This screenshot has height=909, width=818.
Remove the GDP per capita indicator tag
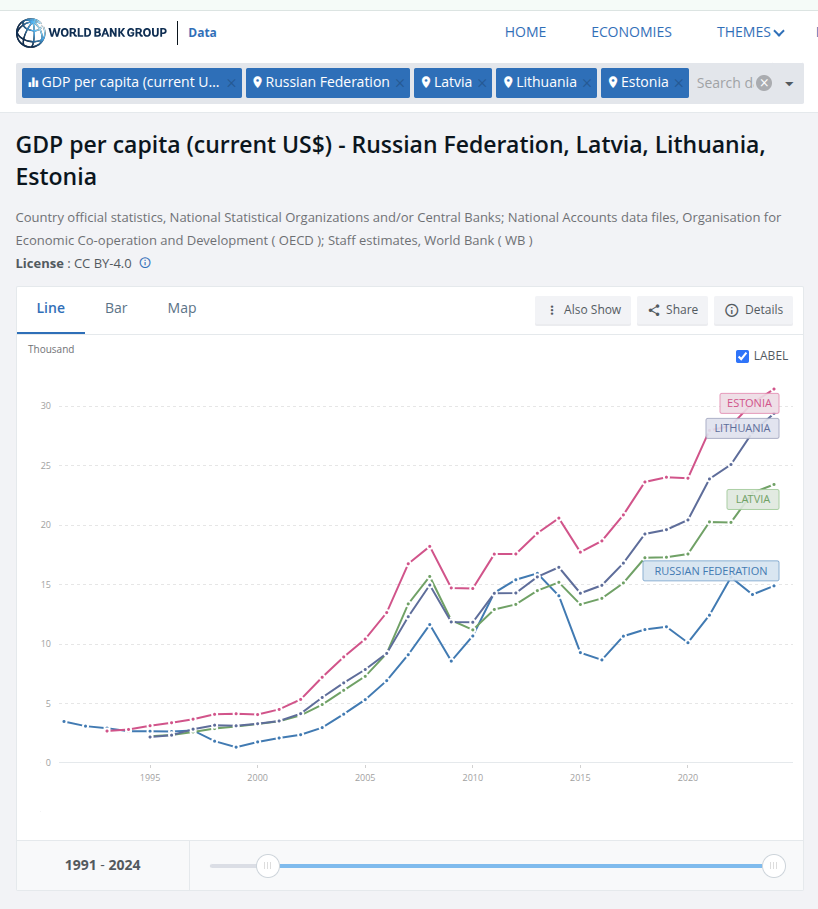tap(231, 83)
